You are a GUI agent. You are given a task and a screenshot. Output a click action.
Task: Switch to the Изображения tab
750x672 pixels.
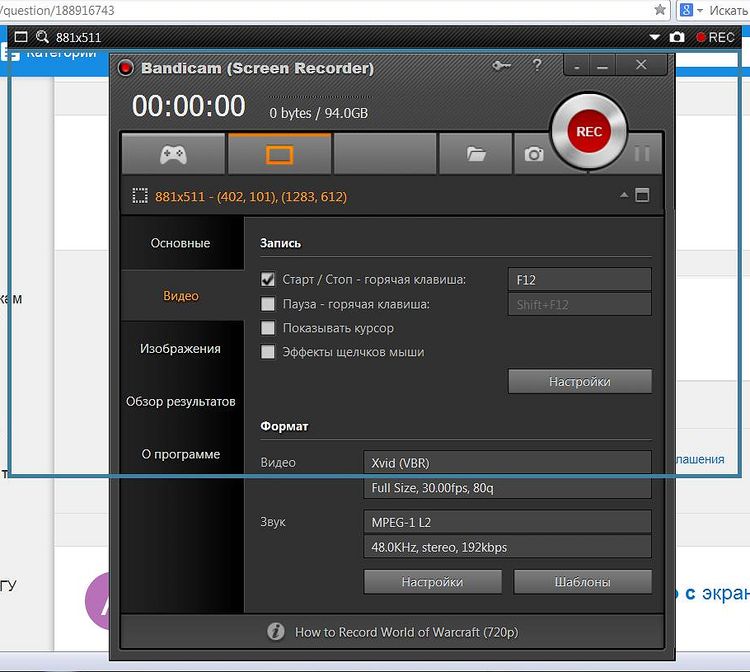[181, 349]
